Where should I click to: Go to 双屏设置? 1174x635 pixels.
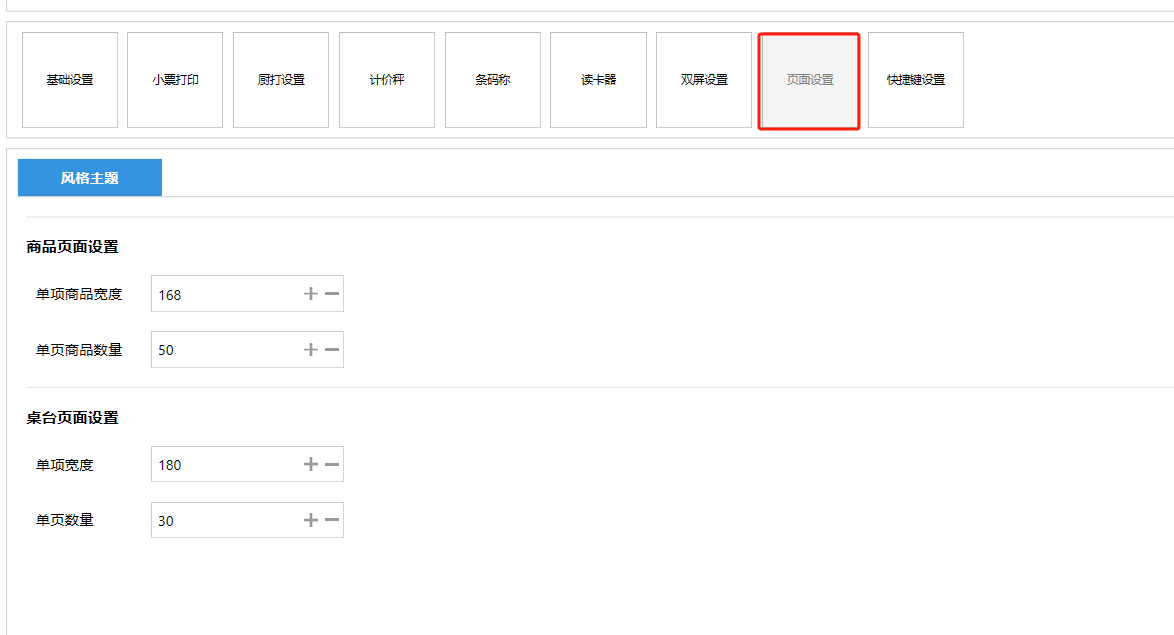coord(704,80)
